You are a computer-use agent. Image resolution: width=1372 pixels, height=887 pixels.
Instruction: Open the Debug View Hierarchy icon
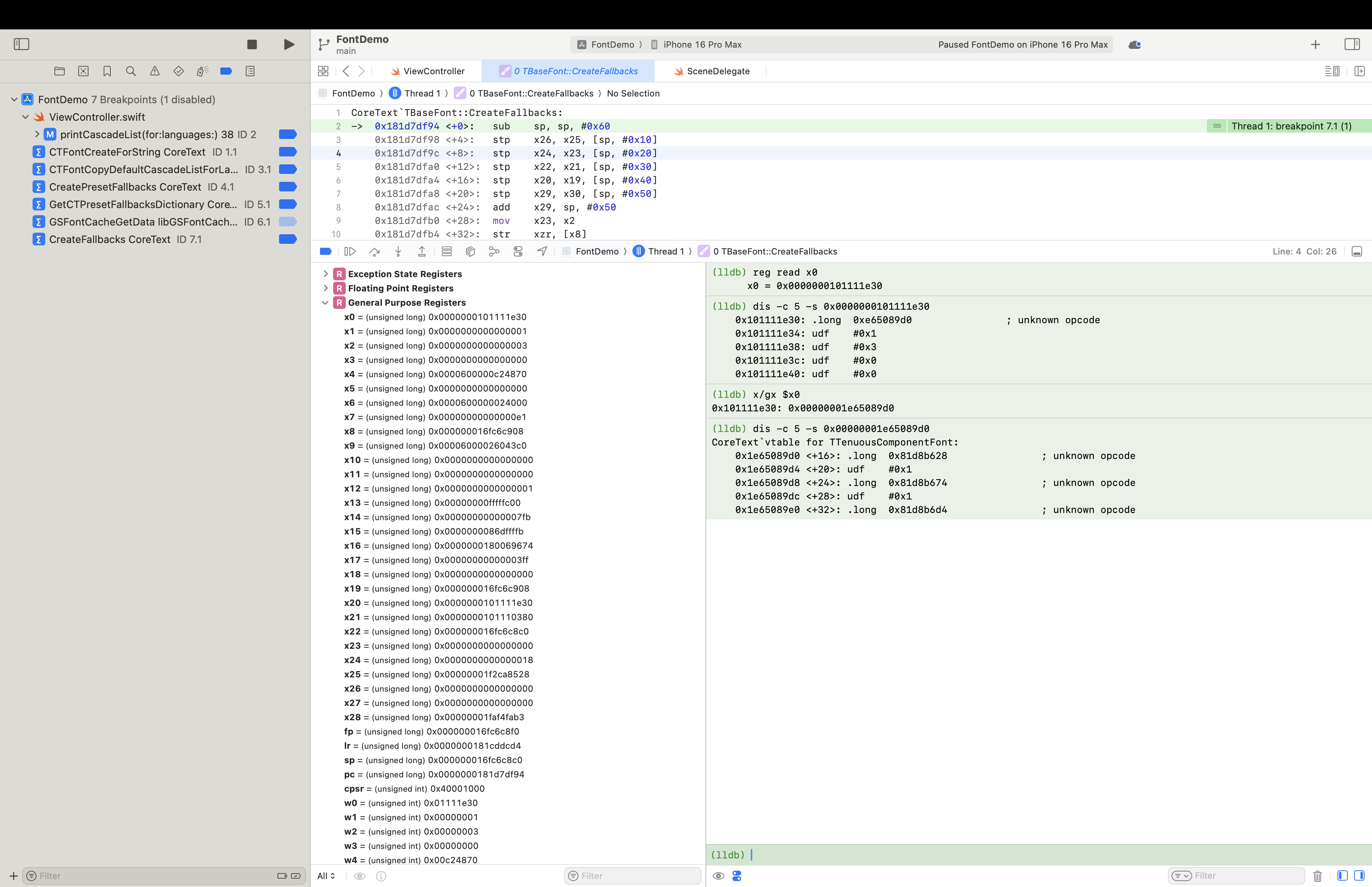click(x=470, y=251)
